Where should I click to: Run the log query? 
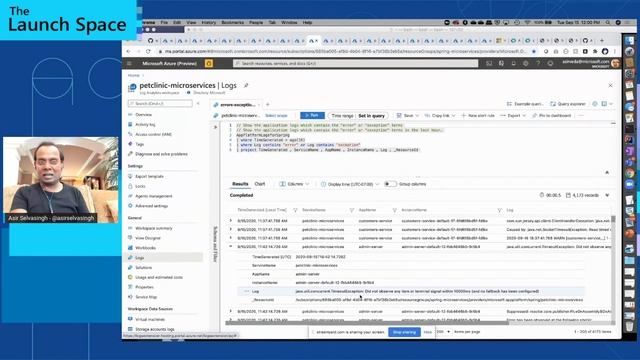point(312,116)
